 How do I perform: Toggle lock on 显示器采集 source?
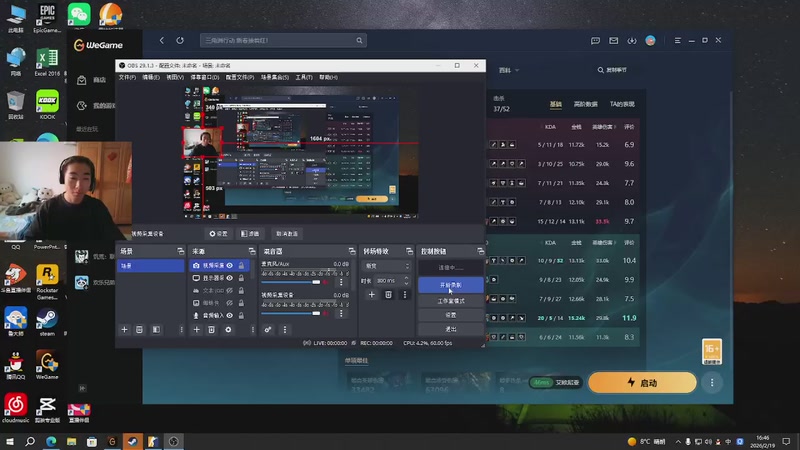point(241,278)
